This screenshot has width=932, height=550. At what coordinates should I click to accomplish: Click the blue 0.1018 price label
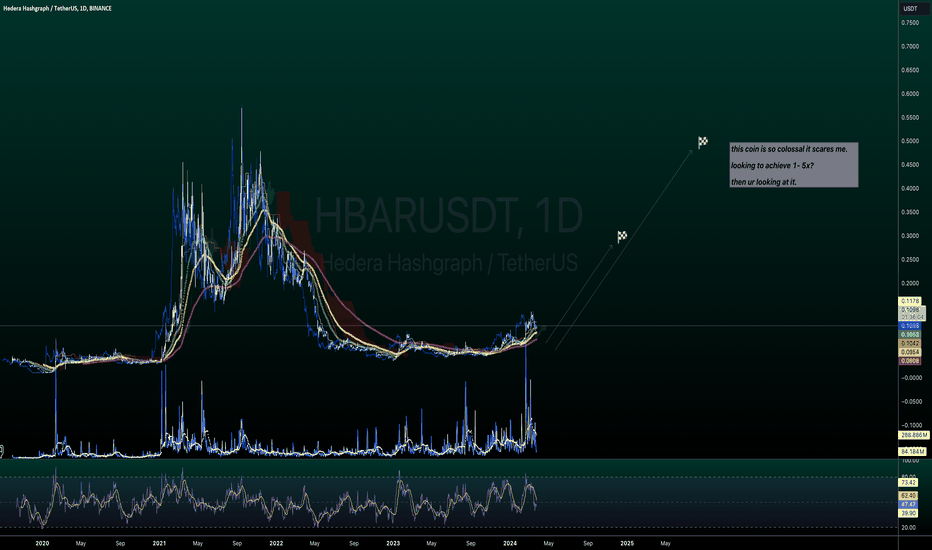910,326
